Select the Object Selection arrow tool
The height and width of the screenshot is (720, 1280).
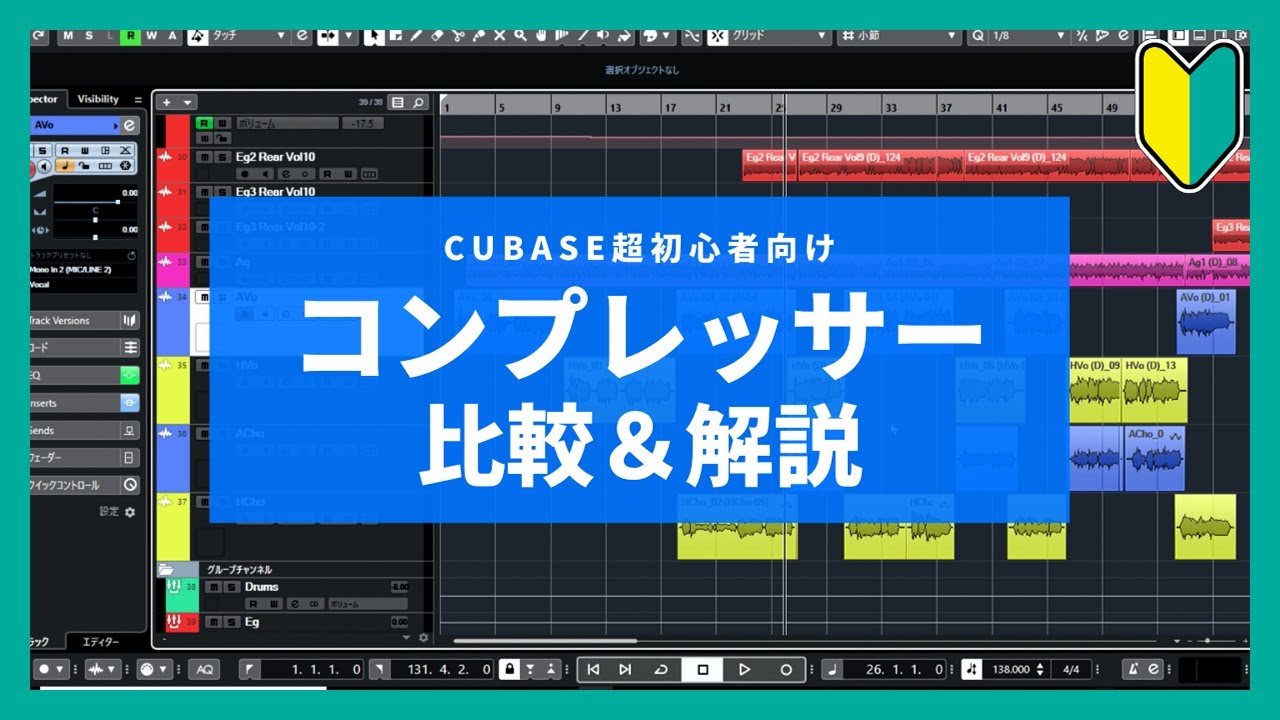pyautogui.click(x=374, y=36)
